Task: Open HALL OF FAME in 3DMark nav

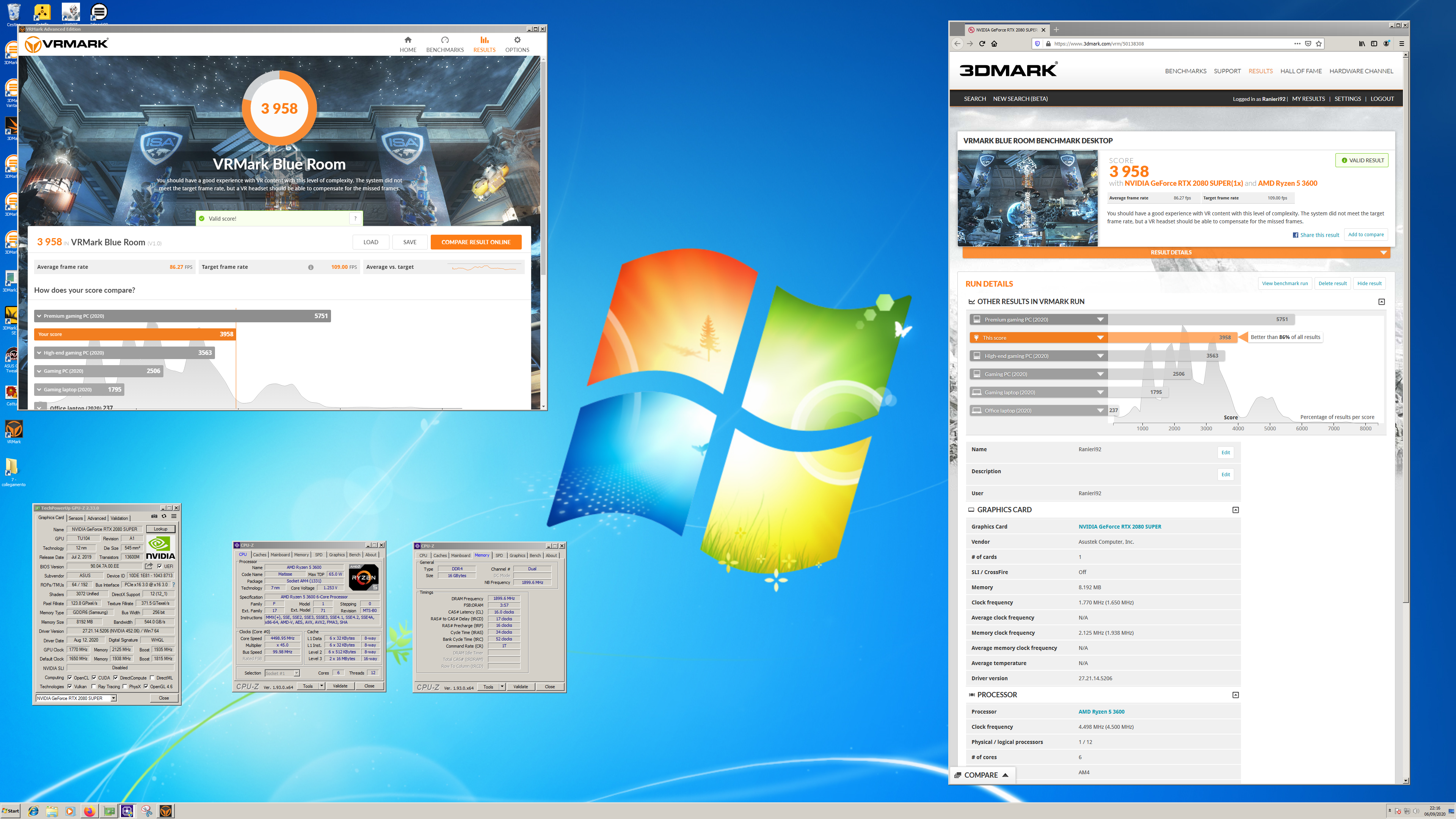Action: [1301, 71]
